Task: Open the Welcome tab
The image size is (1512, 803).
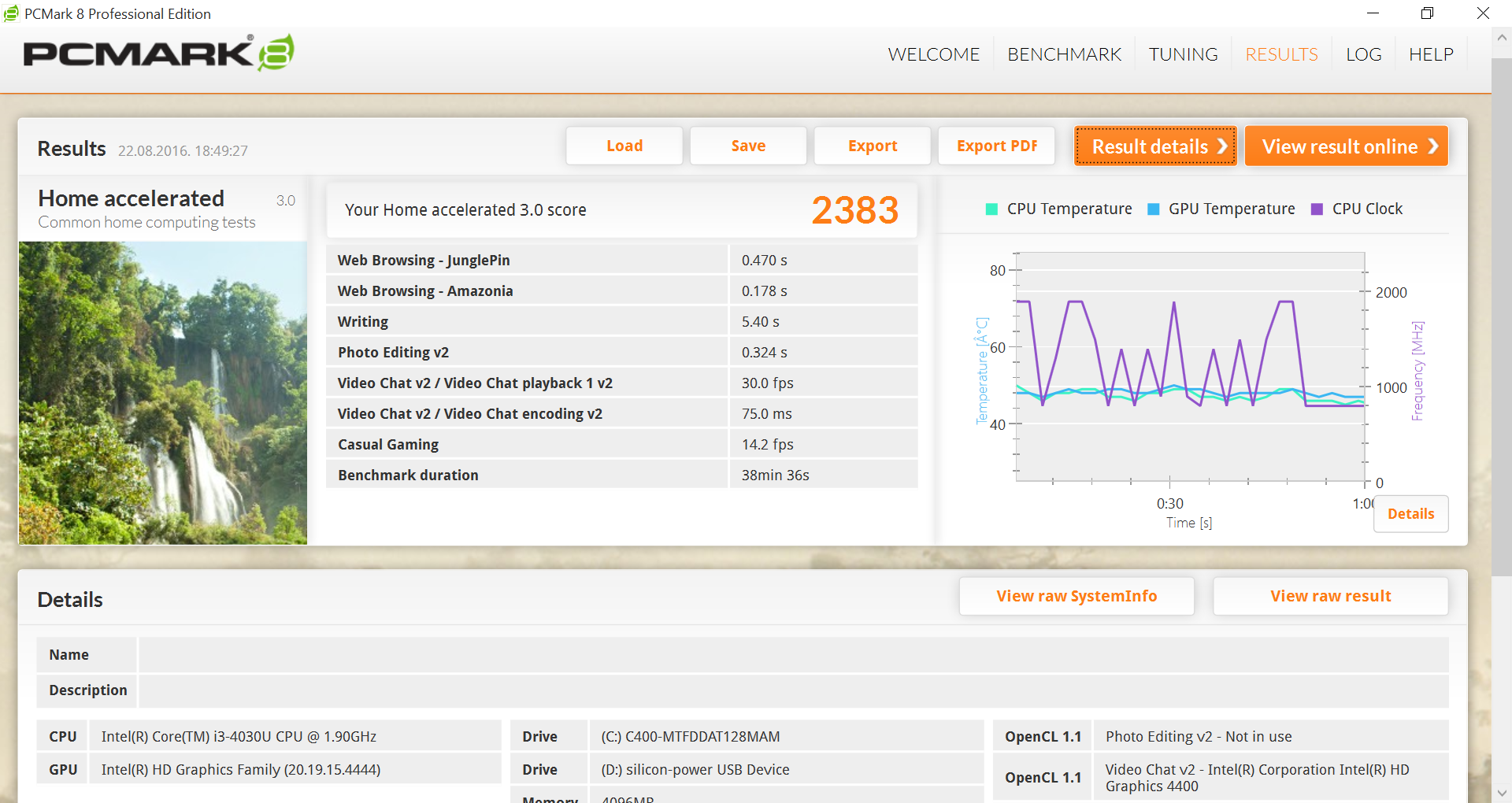Action: 933,54
